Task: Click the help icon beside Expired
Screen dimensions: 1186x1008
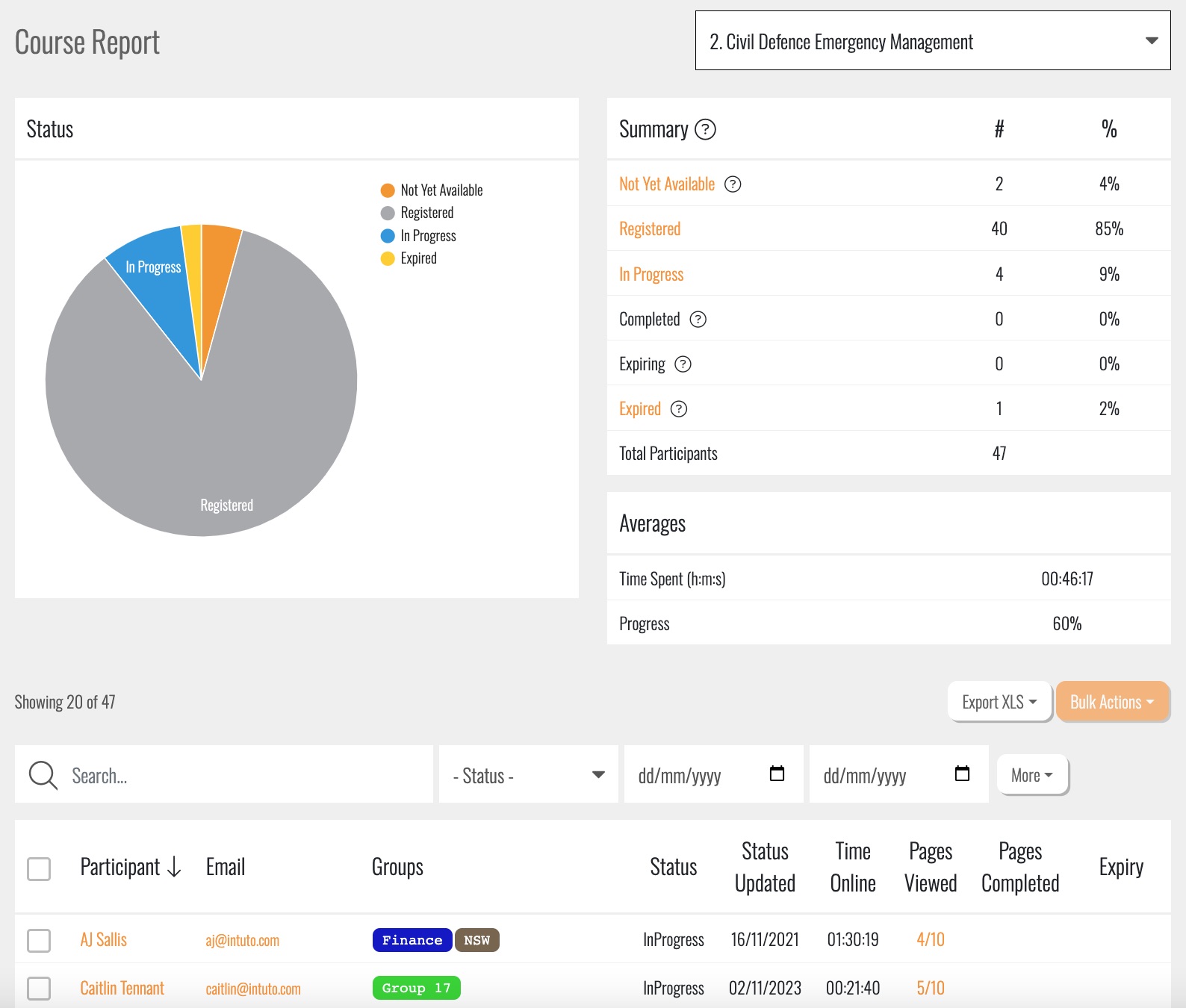Action: point(678,409)
